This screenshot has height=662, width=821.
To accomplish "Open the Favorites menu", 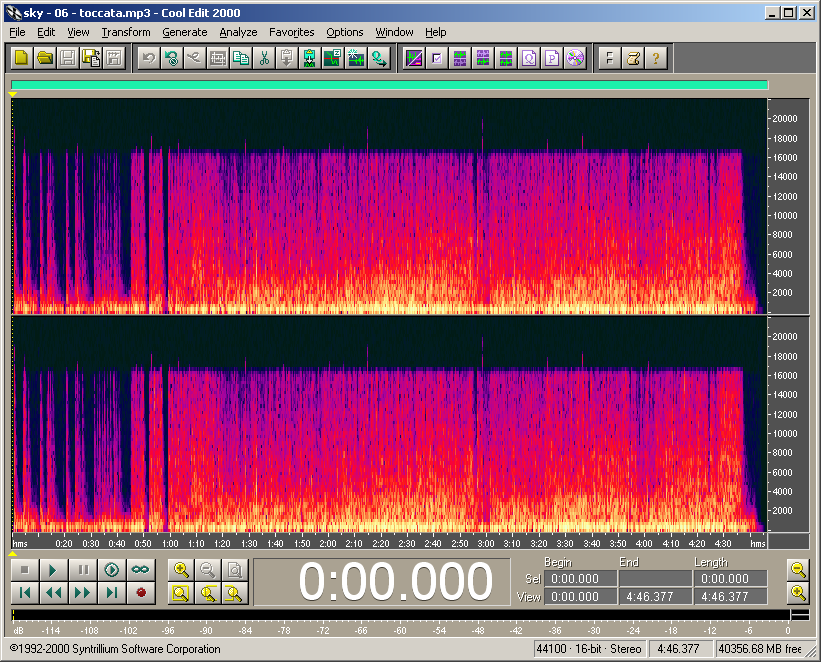I will (x=291, y=32).
